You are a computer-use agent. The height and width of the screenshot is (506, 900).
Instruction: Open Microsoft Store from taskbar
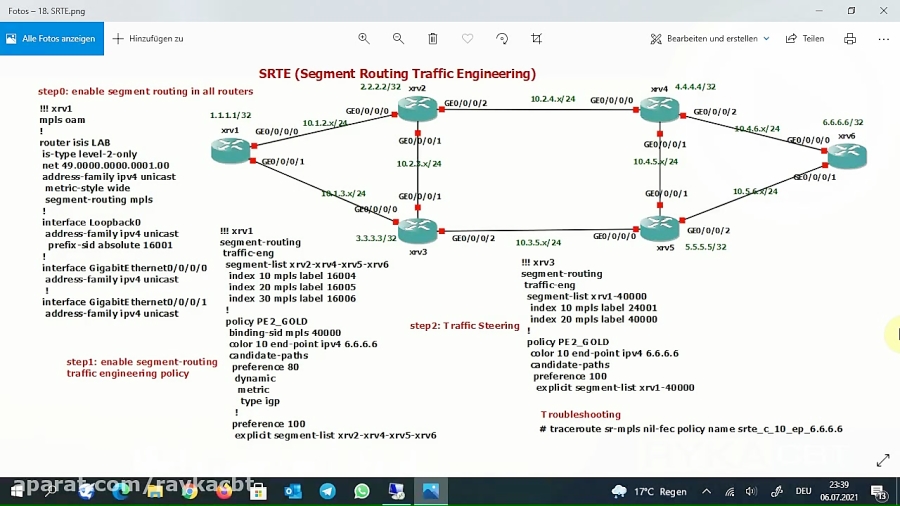click(x=258, y=491)
